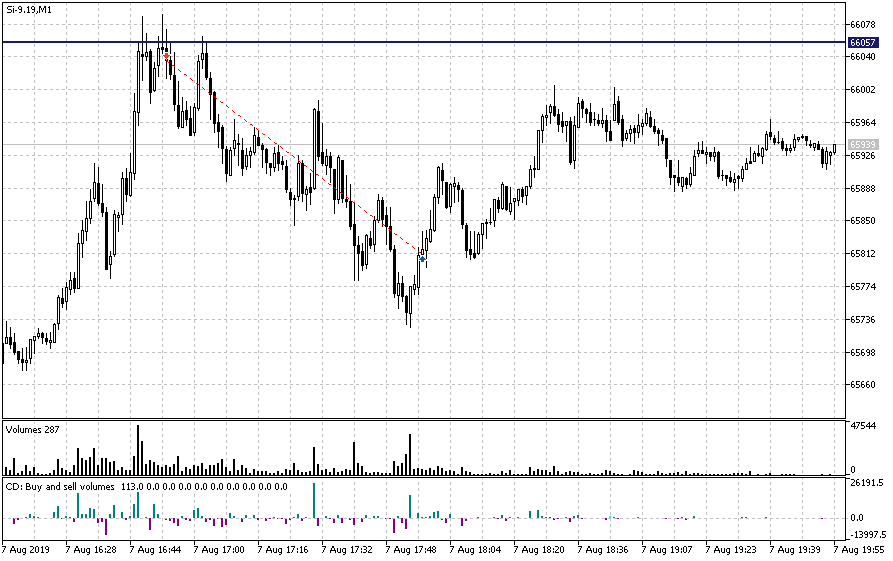Select the horizontal line price tag 66057

coord(863,43)
